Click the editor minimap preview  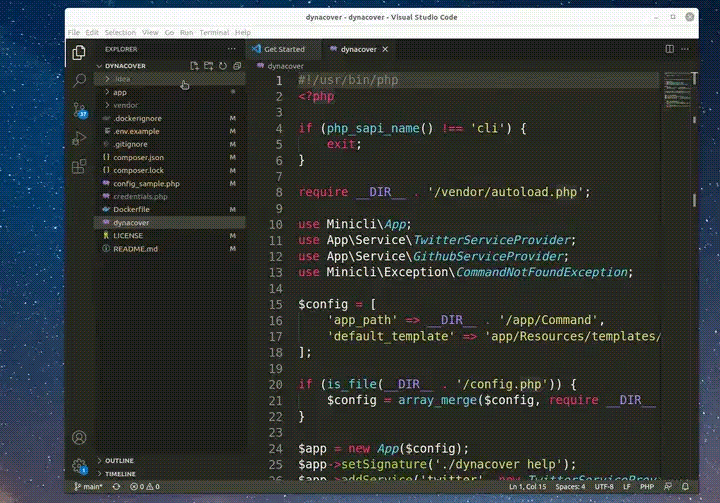676,90
